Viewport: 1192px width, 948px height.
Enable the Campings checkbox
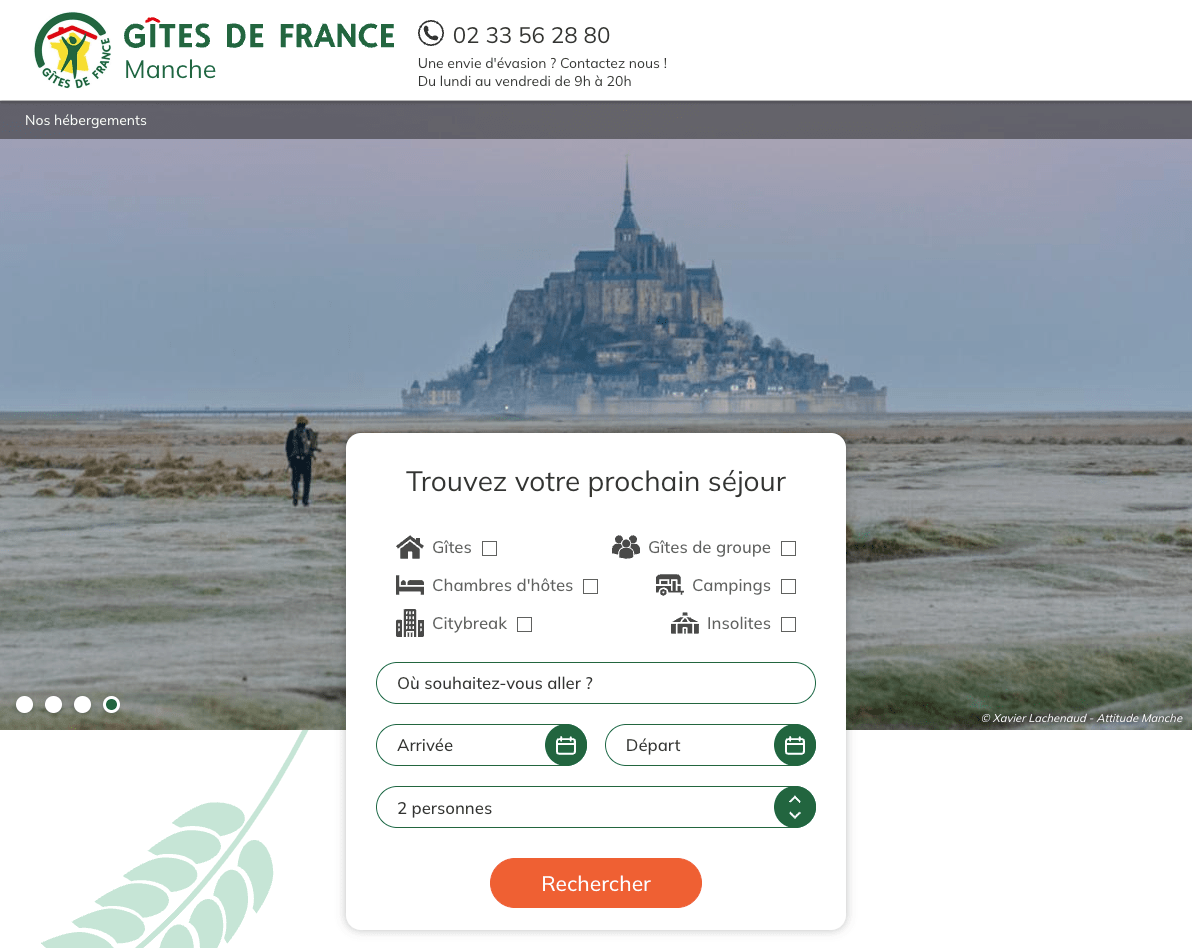pyautogui.click(x=788, y=586)
